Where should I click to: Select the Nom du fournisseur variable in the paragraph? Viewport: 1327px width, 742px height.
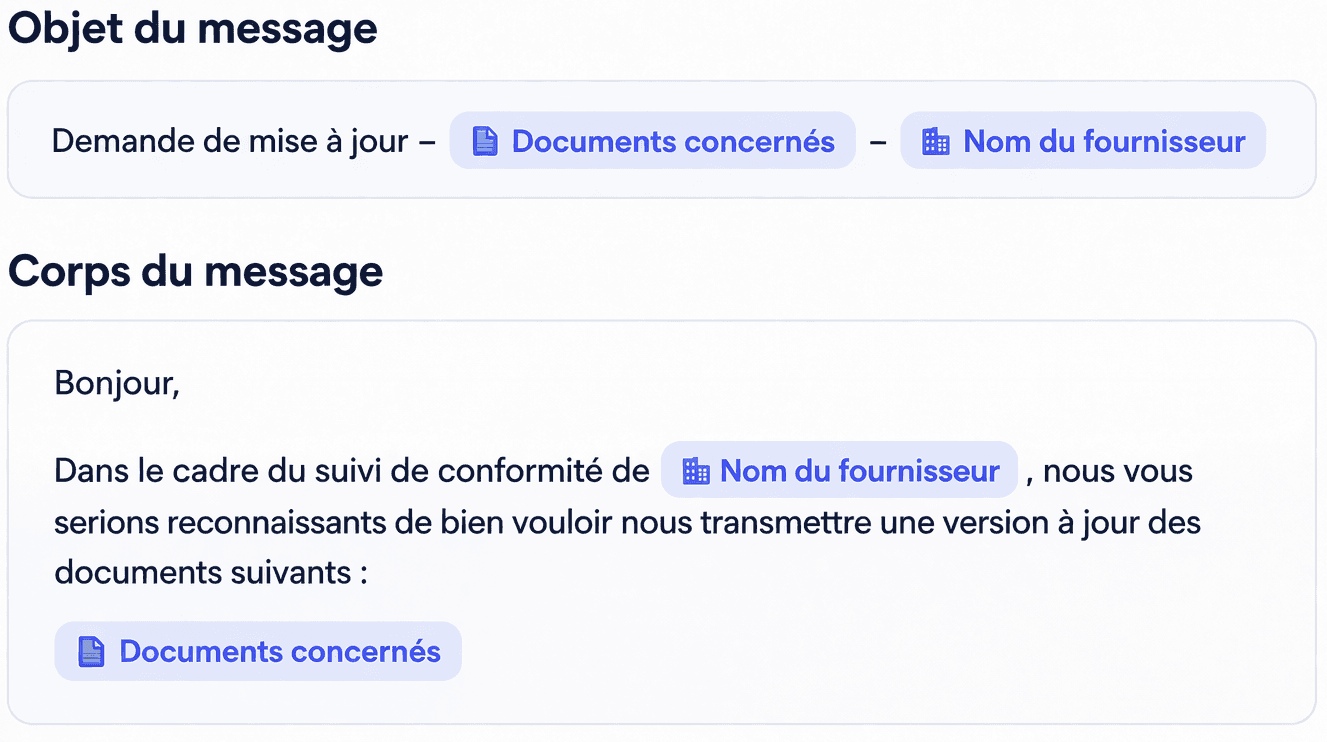coord(839,470)
